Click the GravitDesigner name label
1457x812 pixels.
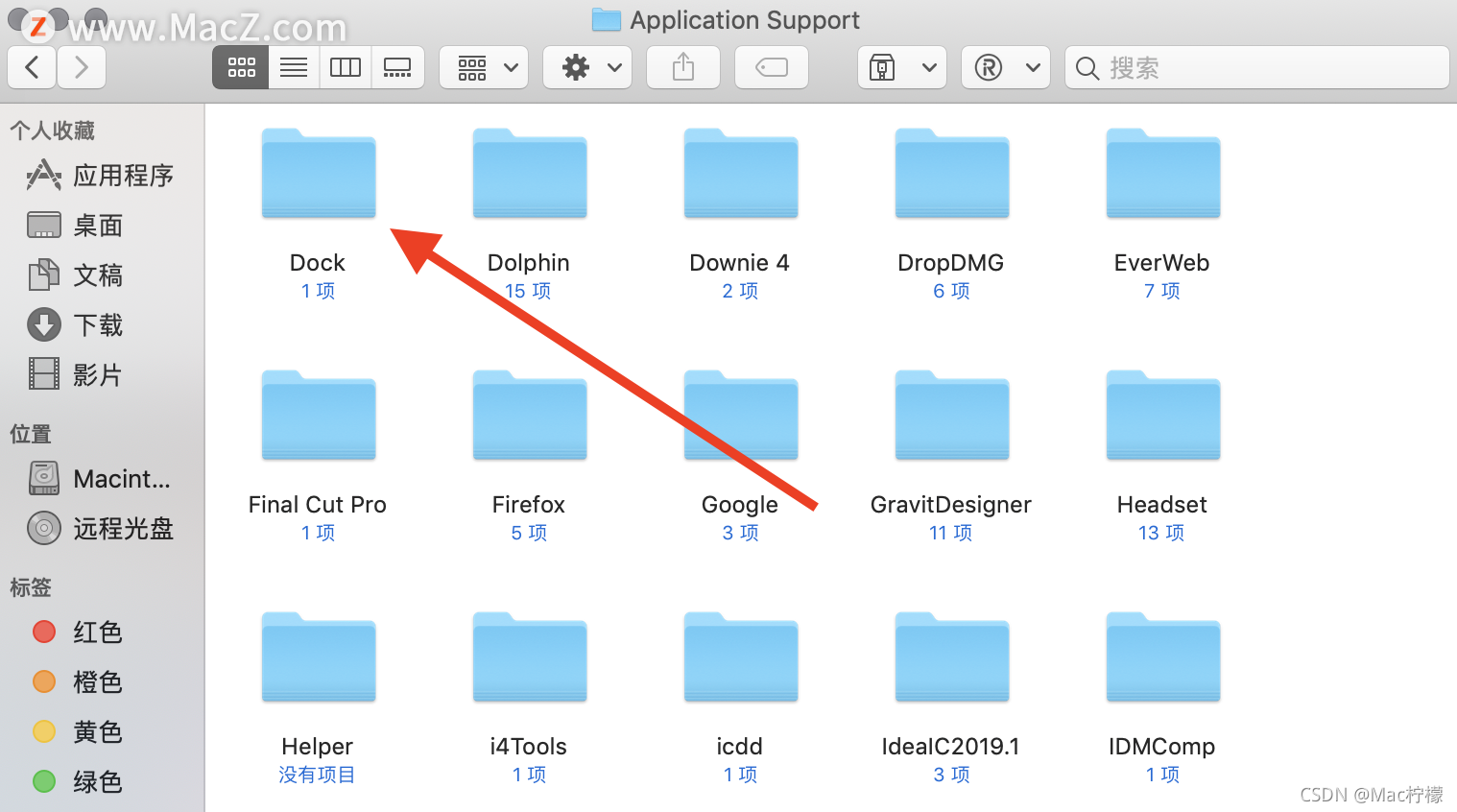pyautogui.click(x=951, y=505)
